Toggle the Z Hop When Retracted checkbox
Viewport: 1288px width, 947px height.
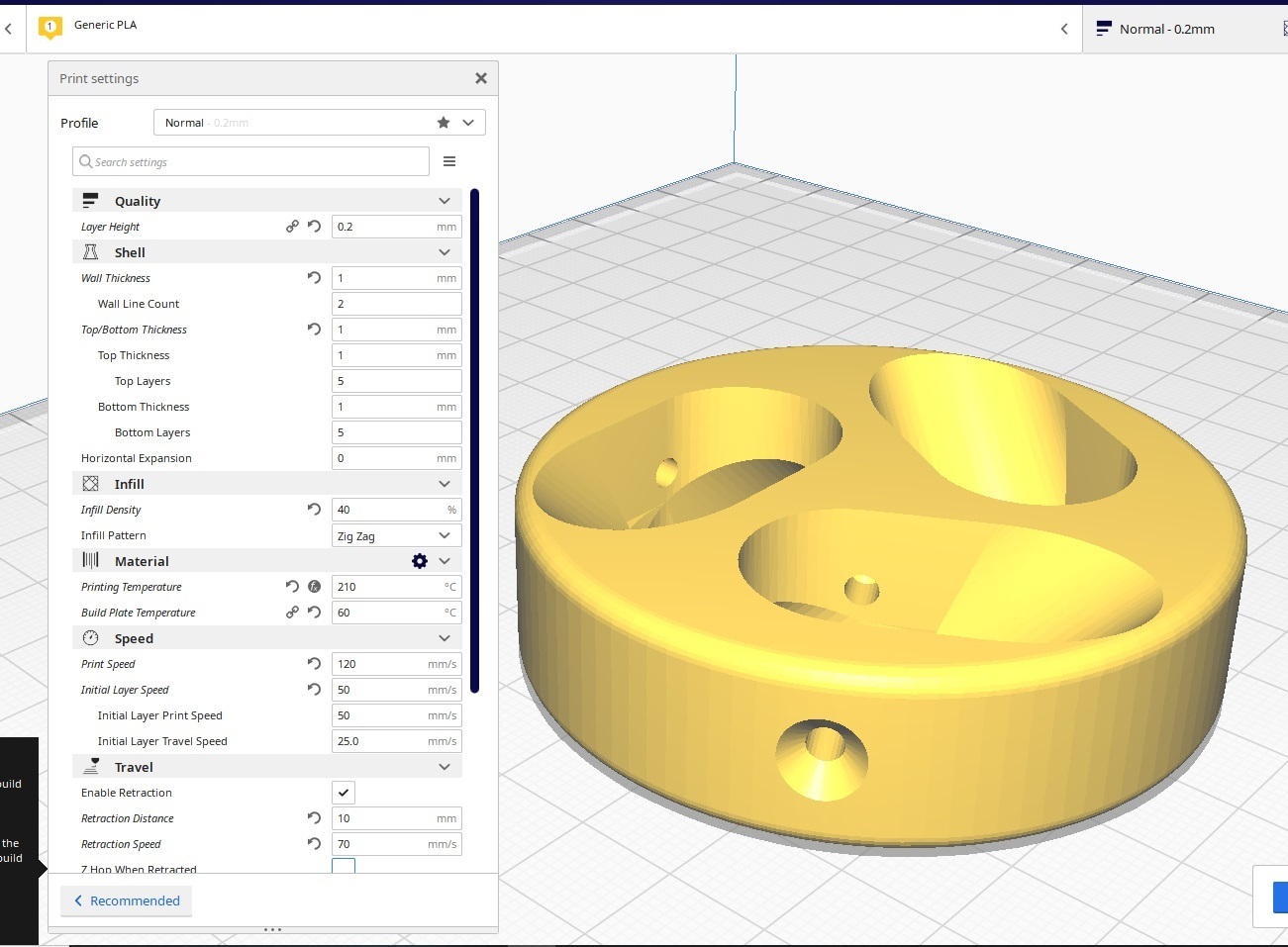coord(344,867)
